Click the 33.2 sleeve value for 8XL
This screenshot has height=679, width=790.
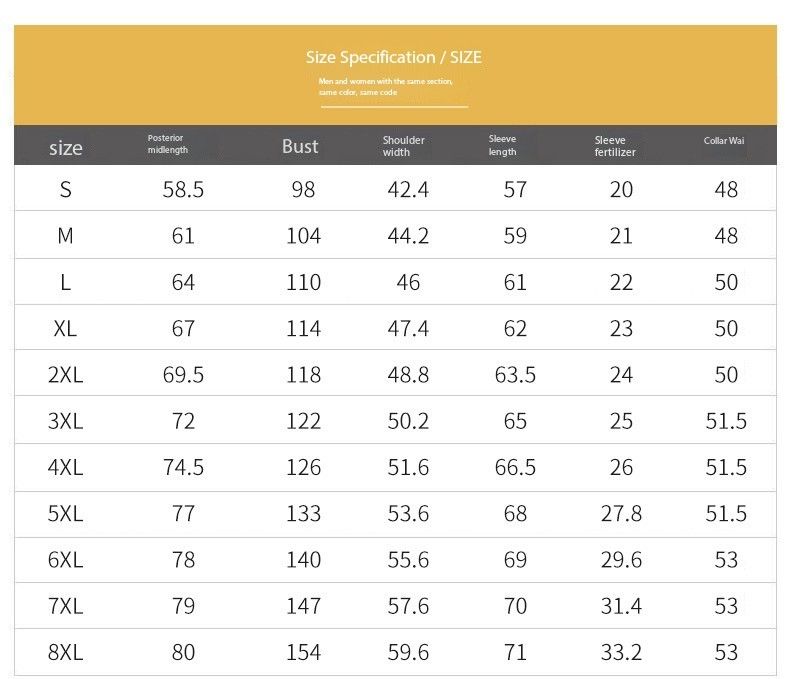point(621,652)
